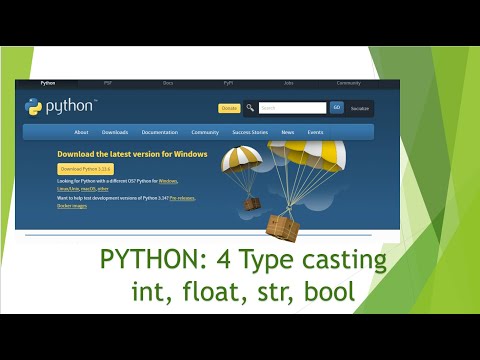Select the Jobs top tab
480x360 pixels.
pyautogui.click(x=289, y=83)
